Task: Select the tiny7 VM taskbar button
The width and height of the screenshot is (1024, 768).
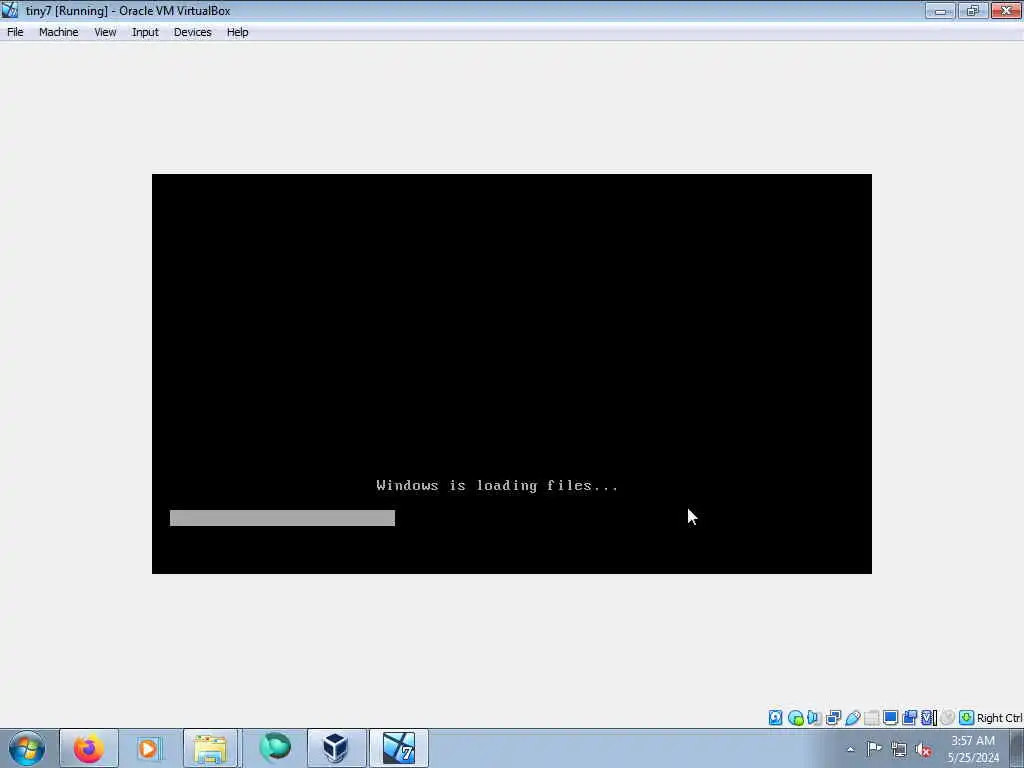Action: 399,748
